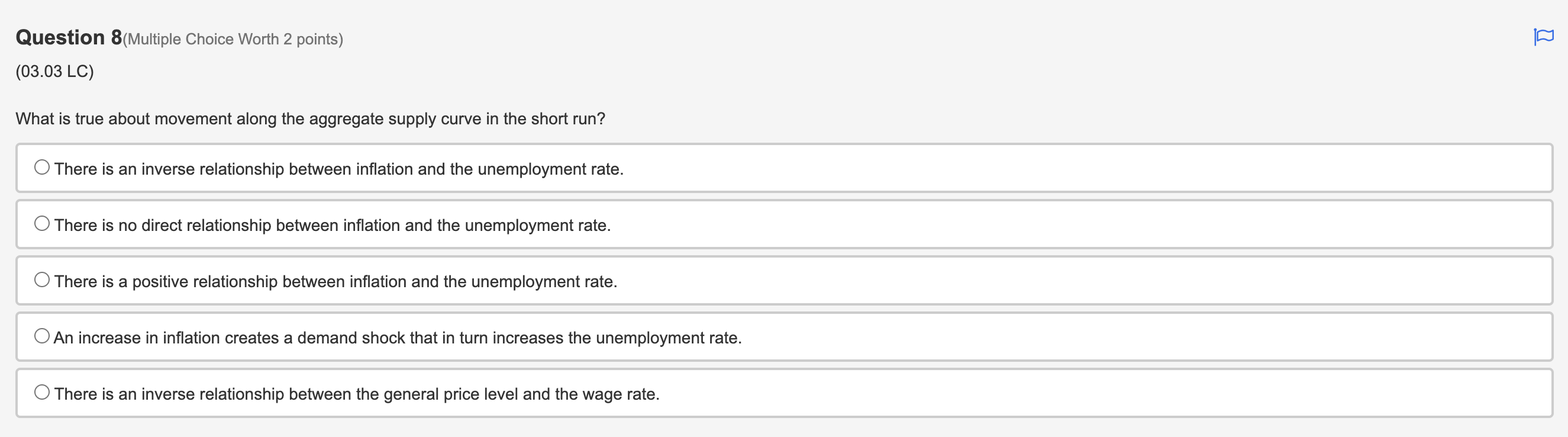Select the radio button for the inverse relationship answer
This screenshot has width=1568, height=437.
tap(41, 166)
